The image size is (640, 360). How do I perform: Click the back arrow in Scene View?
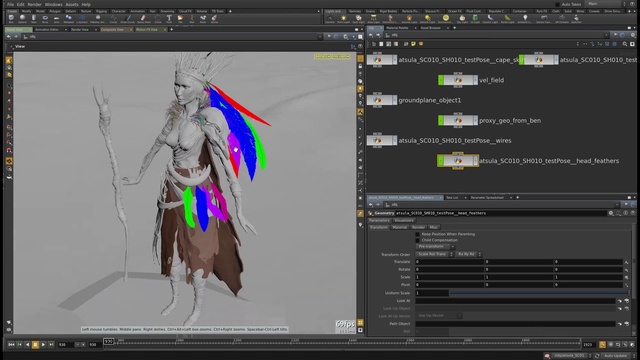tap(9, 37)
